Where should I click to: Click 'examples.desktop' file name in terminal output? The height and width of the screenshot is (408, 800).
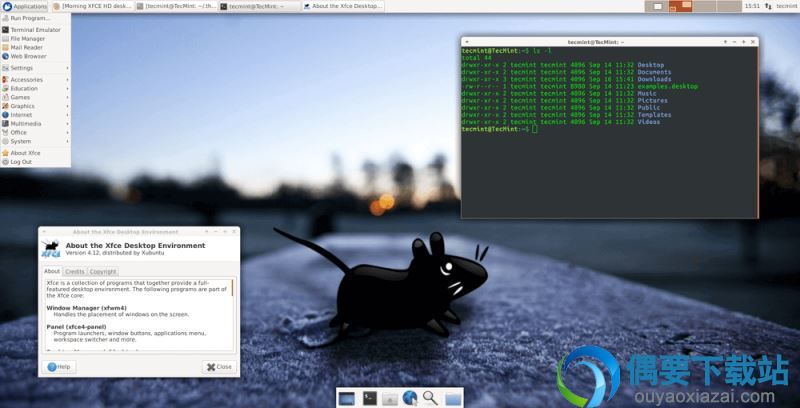click(x=668, y=86)
